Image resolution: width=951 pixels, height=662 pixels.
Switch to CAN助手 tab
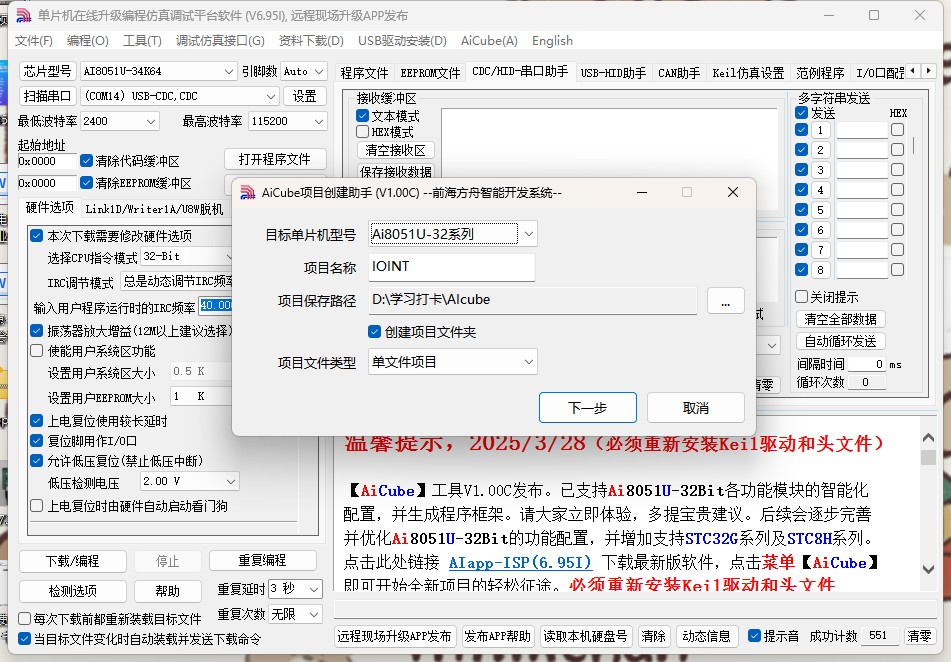click(679, 73)
